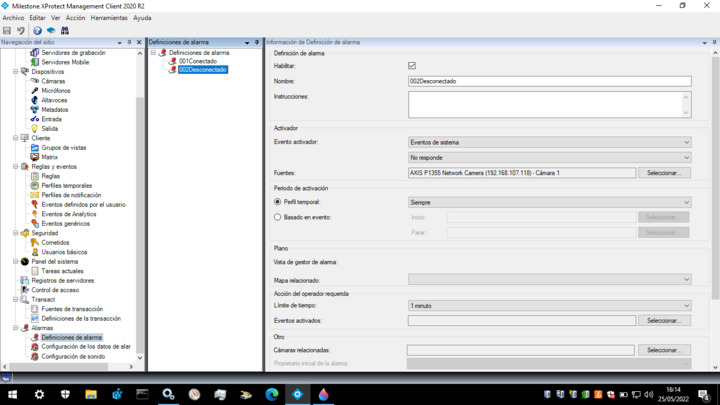
Task: Select the 001Conectado alarm definition
Action: coord(197,61)
